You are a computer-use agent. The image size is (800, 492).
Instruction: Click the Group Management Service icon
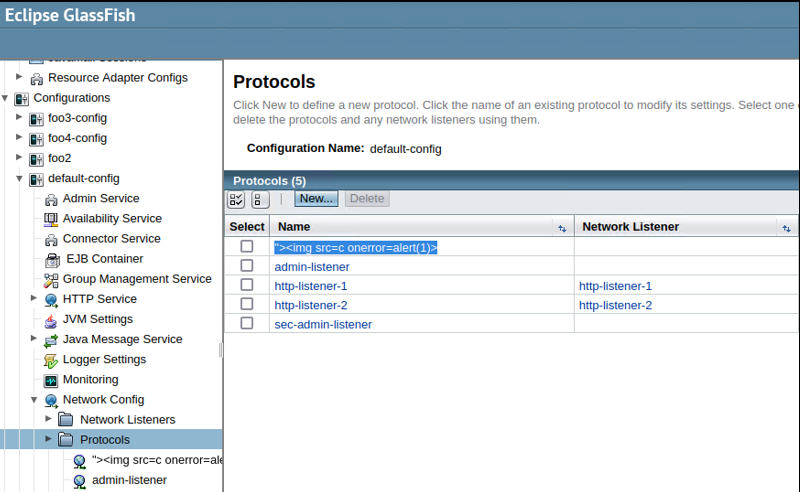[51, 280]
